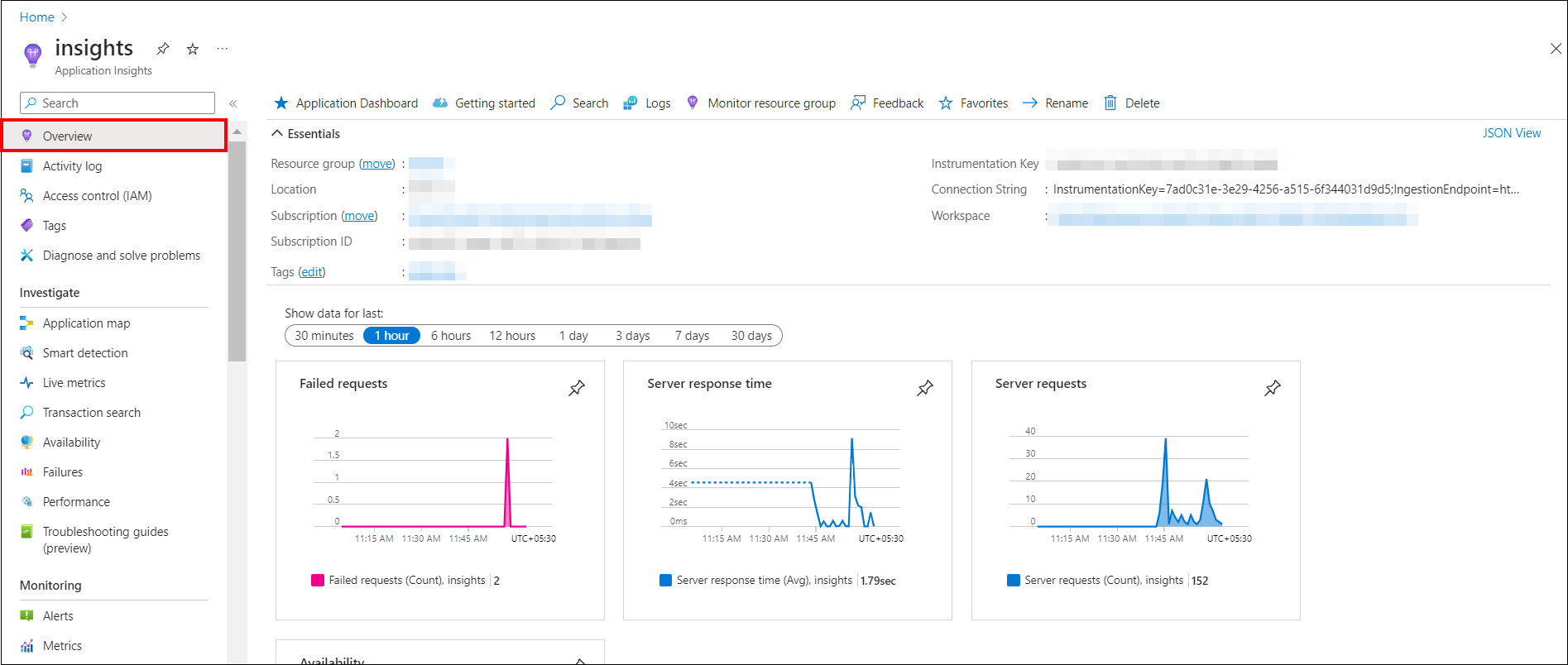Click the toolbar Search button
Image resolution: width=1568 pixels, height=665 pixels.
[579, 103]
